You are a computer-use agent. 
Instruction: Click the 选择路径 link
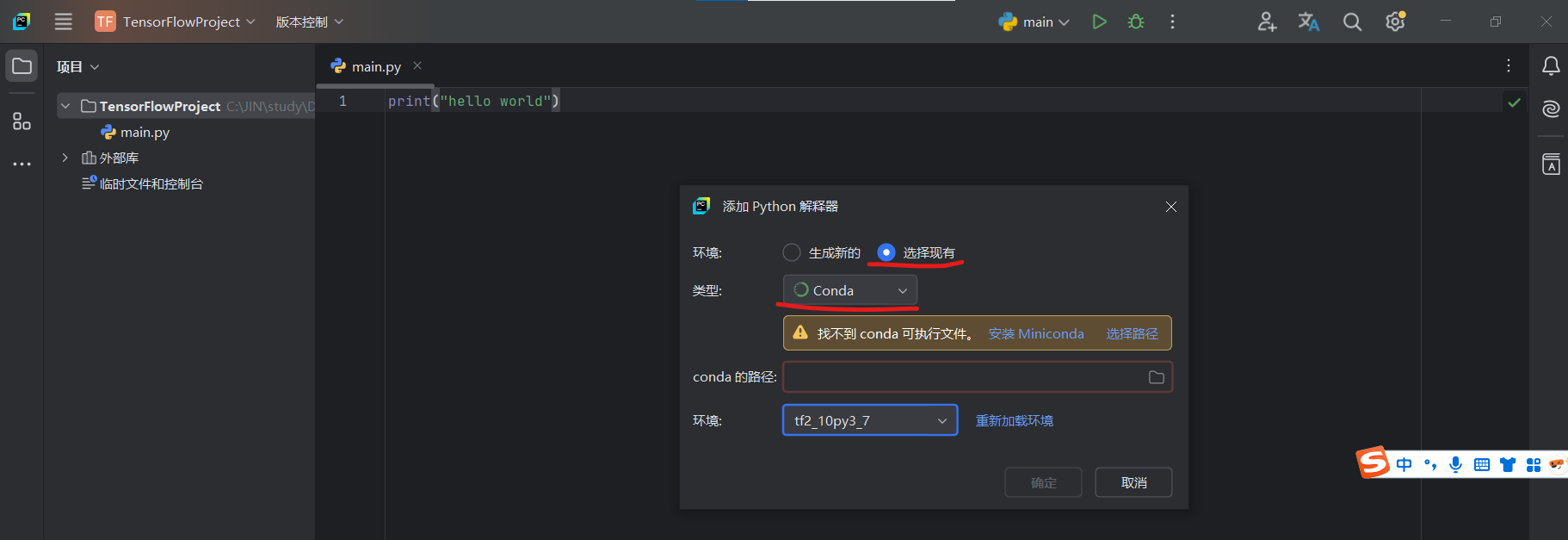click(x=1132, y=333)
